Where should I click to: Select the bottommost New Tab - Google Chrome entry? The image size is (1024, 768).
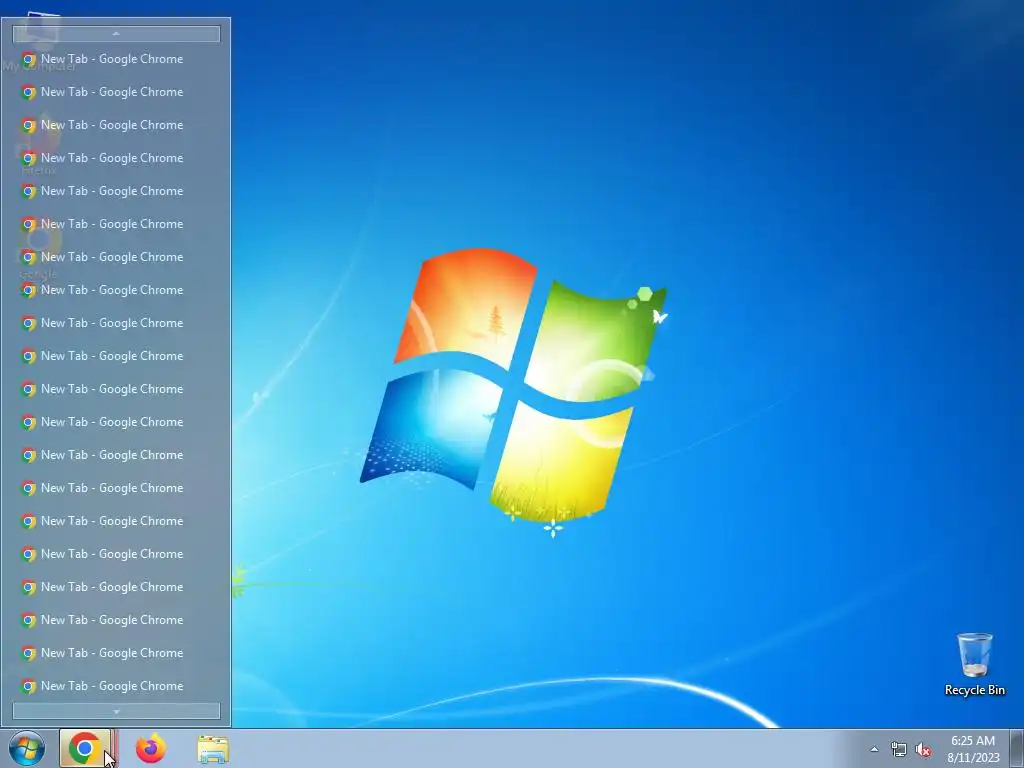pyautogui.click(x=116, y=686)
